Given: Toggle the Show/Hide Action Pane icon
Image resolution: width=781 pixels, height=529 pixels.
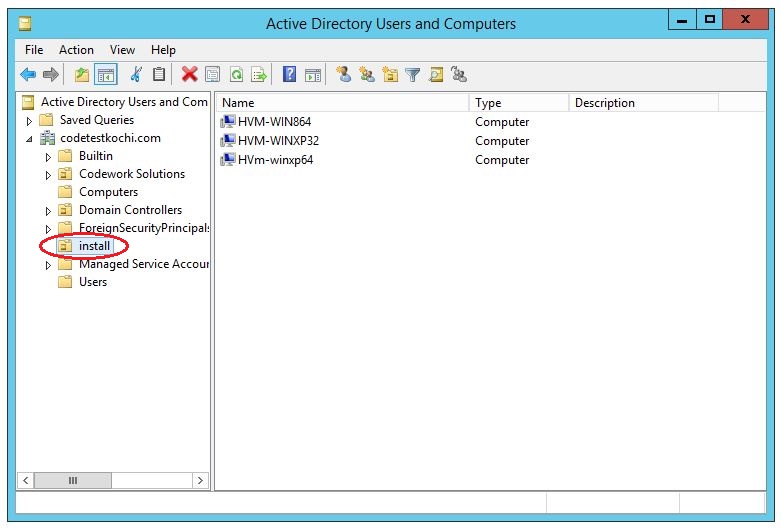Looking at the screenshot, I should click(313, 75).
